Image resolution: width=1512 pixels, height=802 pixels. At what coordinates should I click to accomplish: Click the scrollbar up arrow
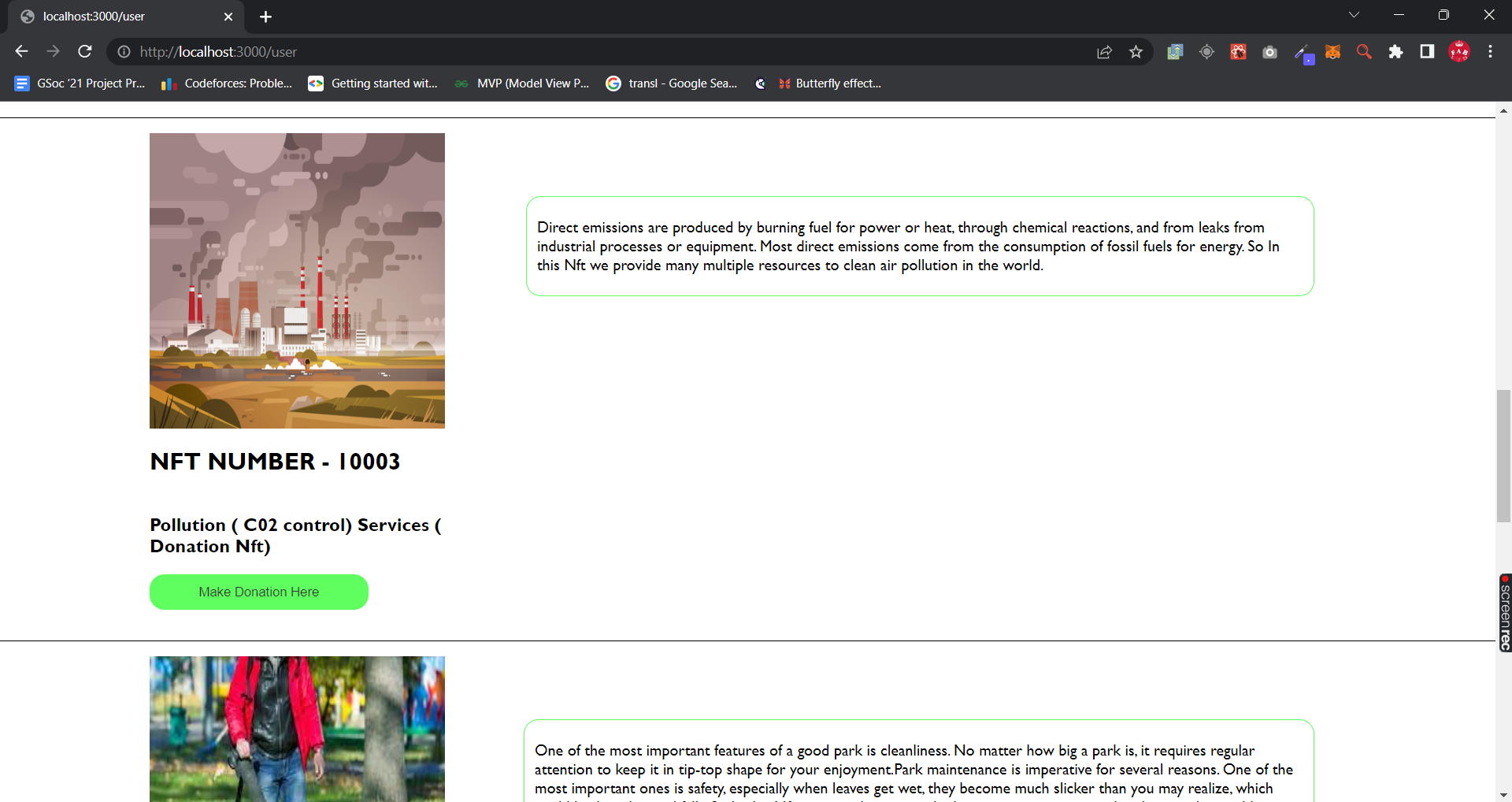pyautogui.click(x=1503, y=110)
